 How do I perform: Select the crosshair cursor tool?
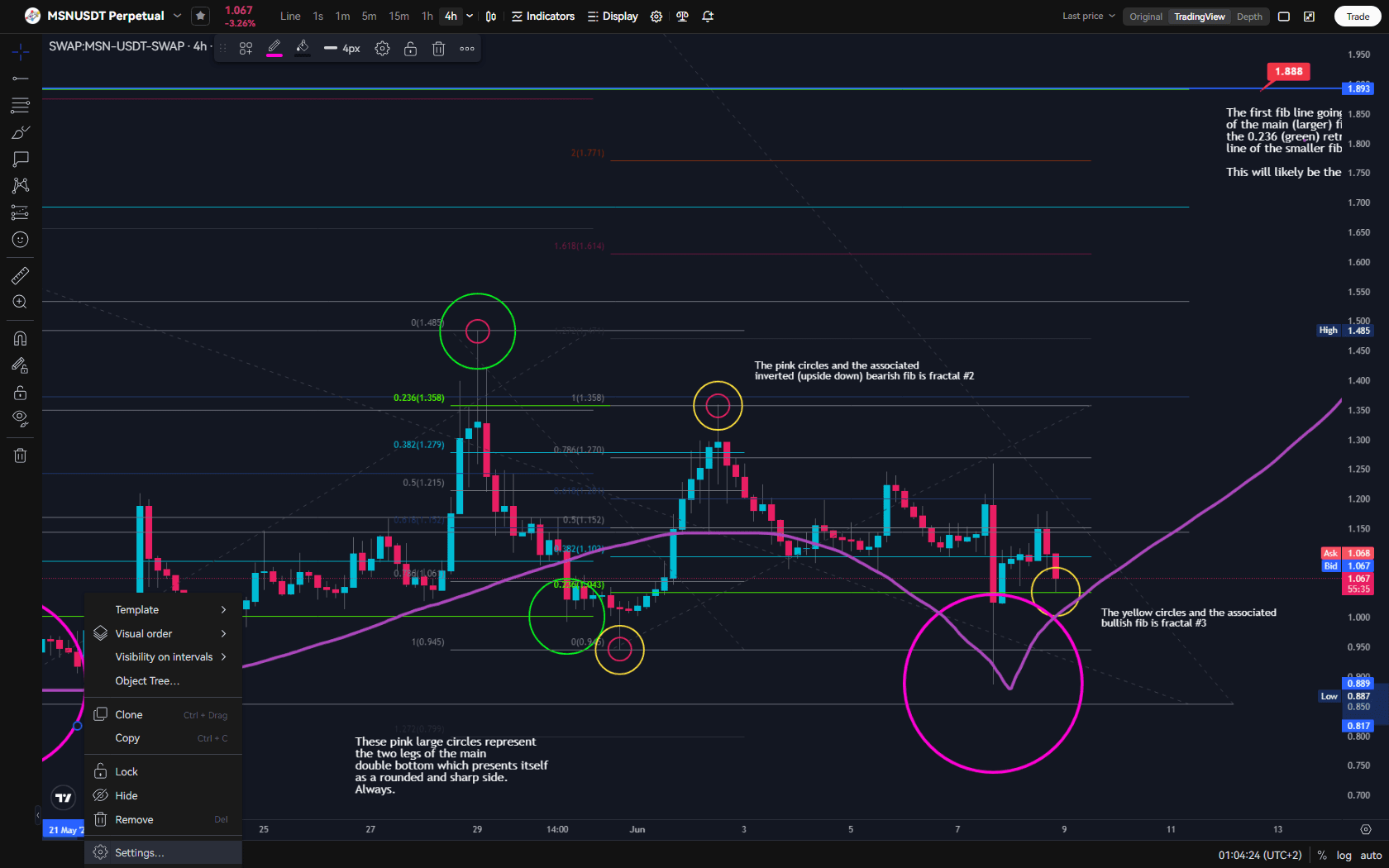coord(21,52)
